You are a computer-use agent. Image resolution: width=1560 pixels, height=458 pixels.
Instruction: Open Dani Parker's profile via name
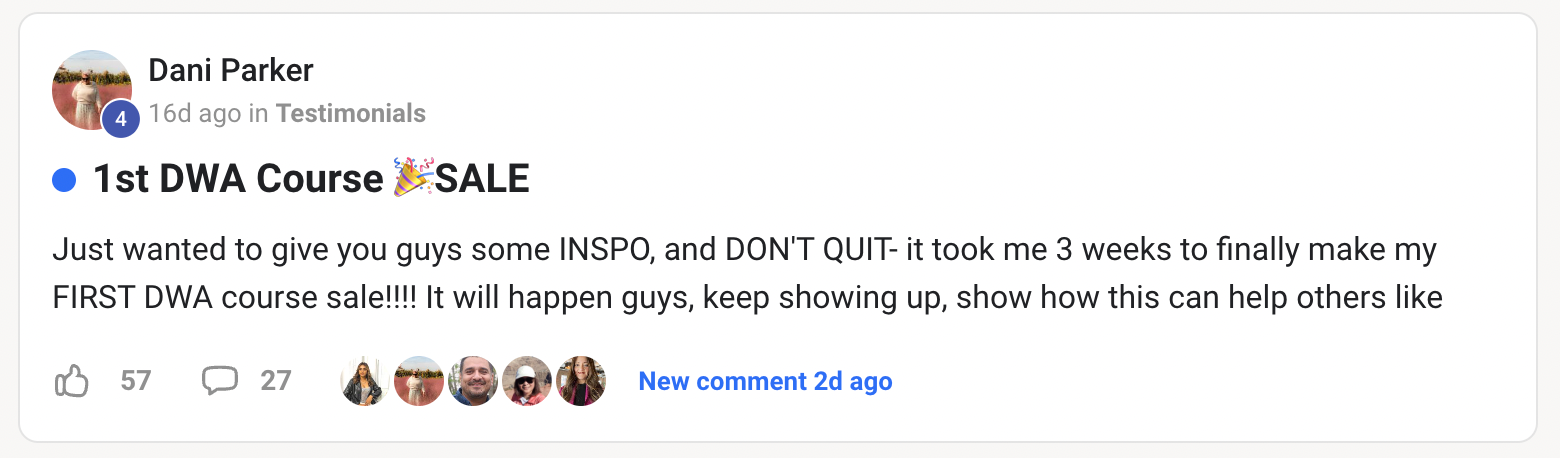pos(231,71)
